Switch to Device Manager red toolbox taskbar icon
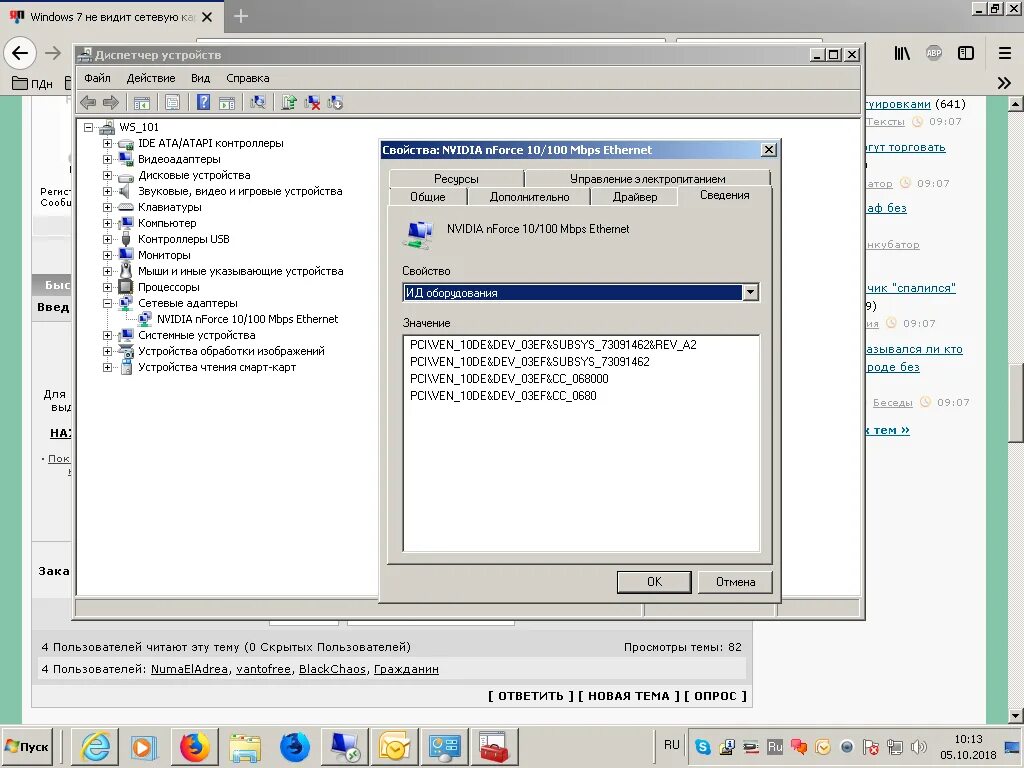The image size is (1024, 768). click(494, 746)
